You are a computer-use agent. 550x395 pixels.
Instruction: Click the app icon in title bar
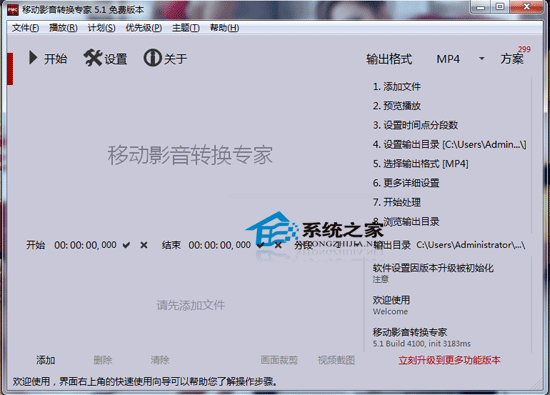pos(13,10)
